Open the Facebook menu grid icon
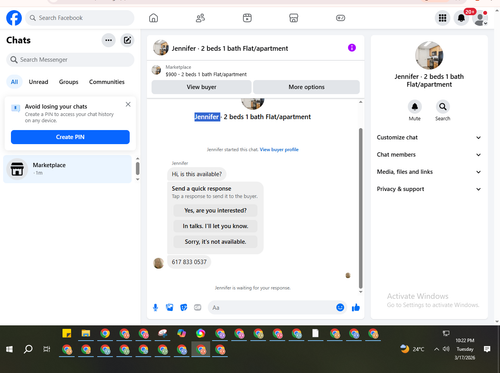Screen dimensions: 500x373 (x=442, y=18)
